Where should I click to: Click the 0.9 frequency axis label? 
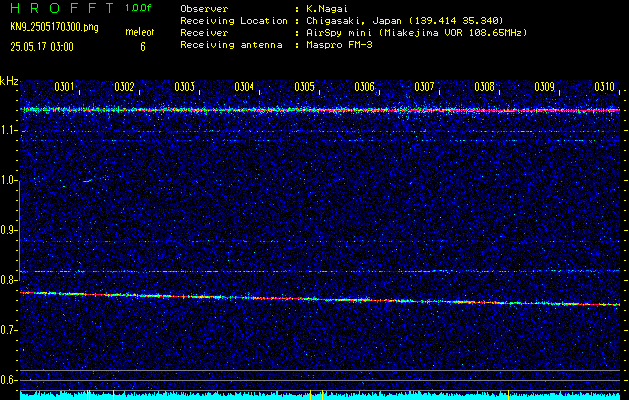click(x=7, y=230)
